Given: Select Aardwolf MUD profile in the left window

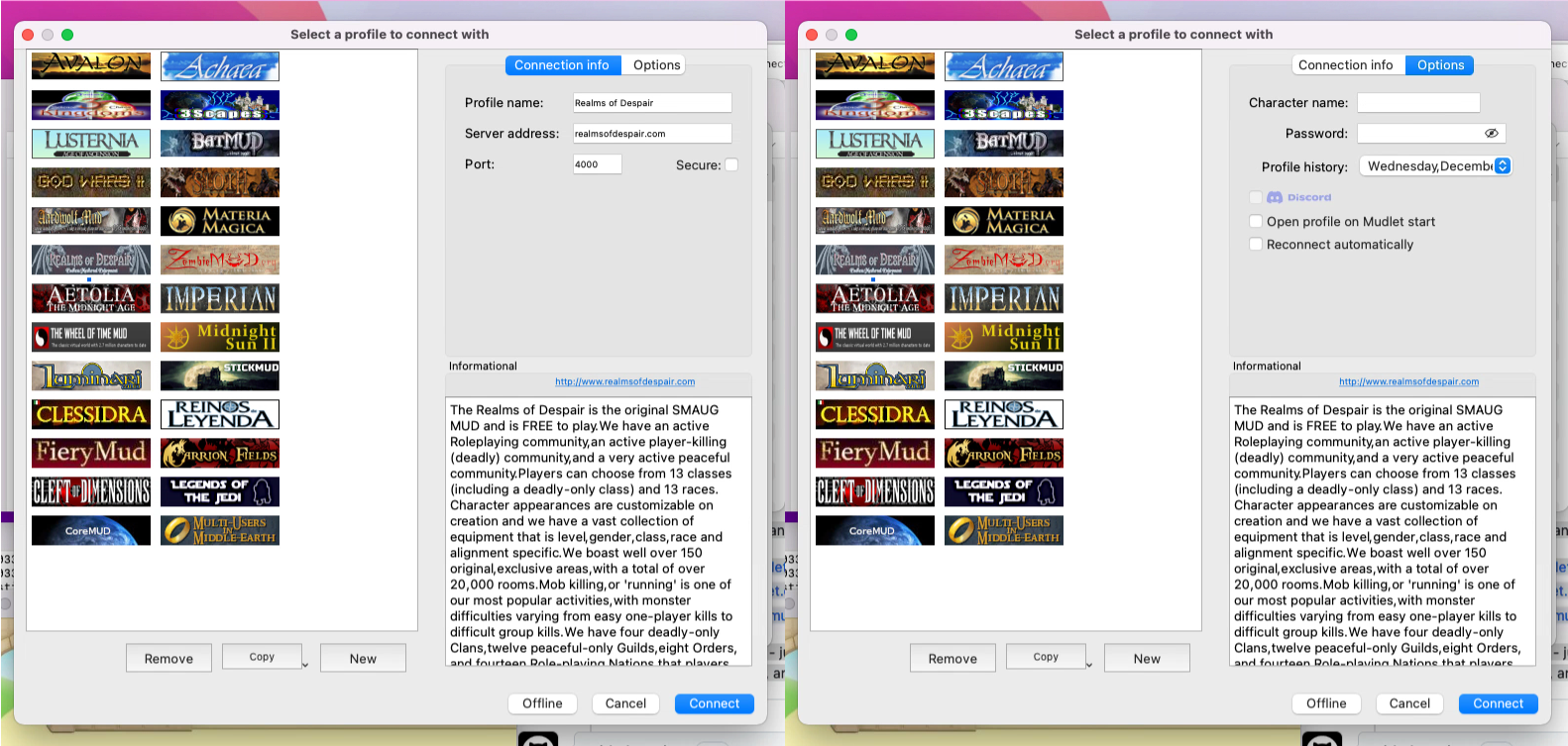Looking at the screenshot, I should click(x=91, y=221).
